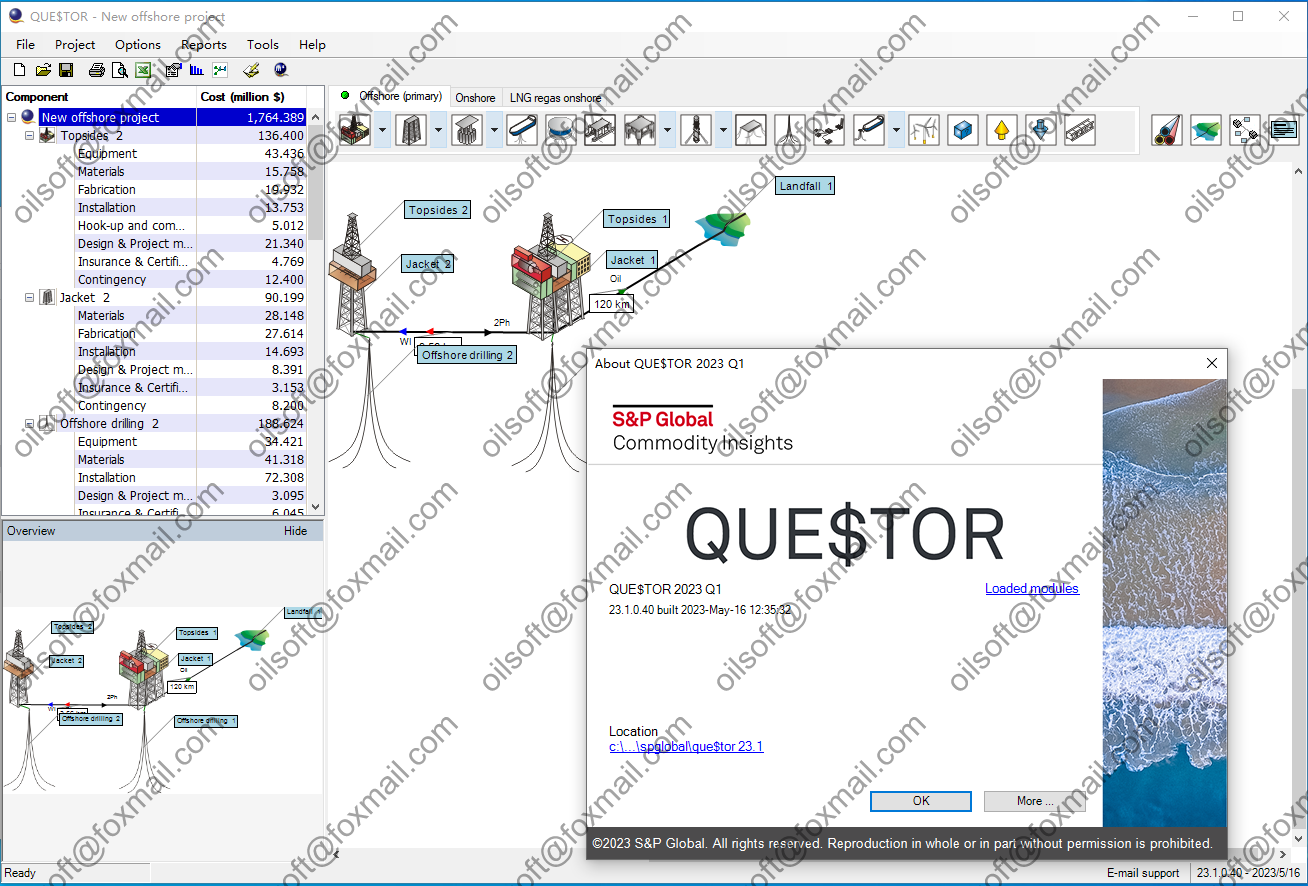Select the yellow up-arrow component icon
Screen dimensions: 1308x886
point(1001,130)
